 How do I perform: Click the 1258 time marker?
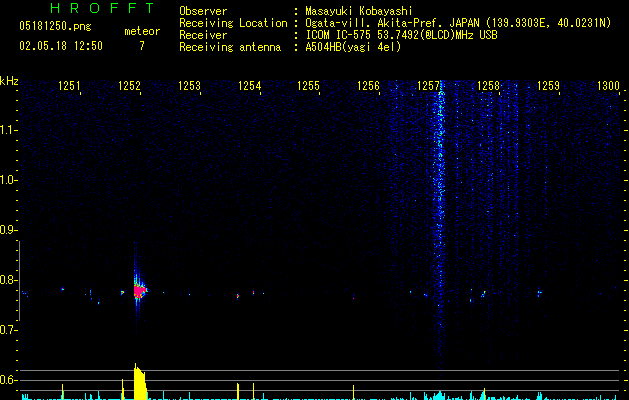point(488,86)
